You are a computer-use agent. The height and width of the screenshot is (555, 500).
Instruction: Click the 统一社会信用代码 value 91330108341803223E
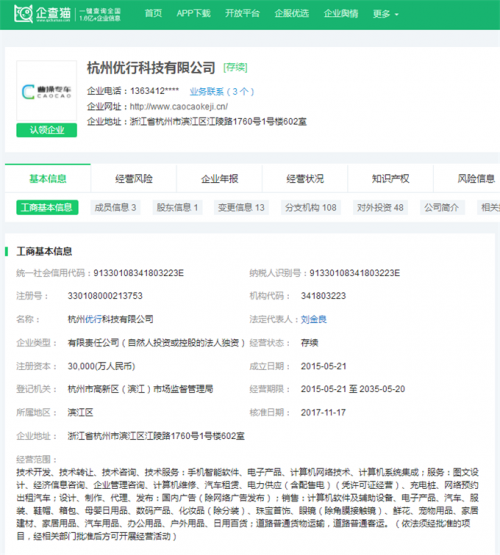138,273
